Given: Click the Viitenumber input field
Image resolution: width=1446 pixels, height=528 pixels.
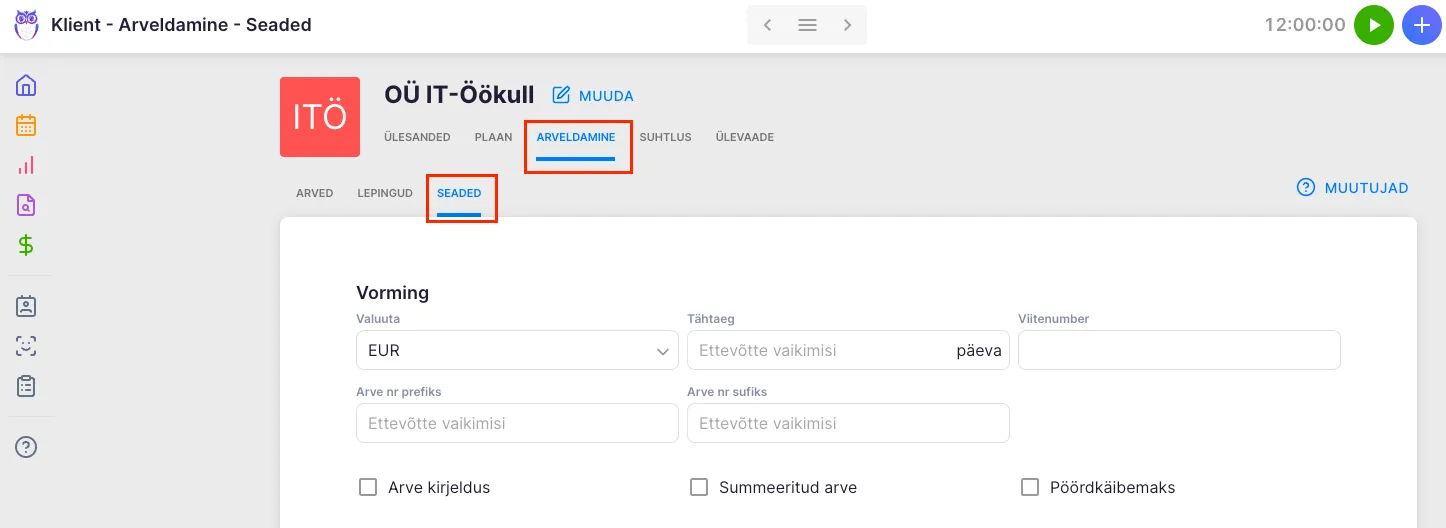Looking at the screenshot, I should click(1179, 351).
